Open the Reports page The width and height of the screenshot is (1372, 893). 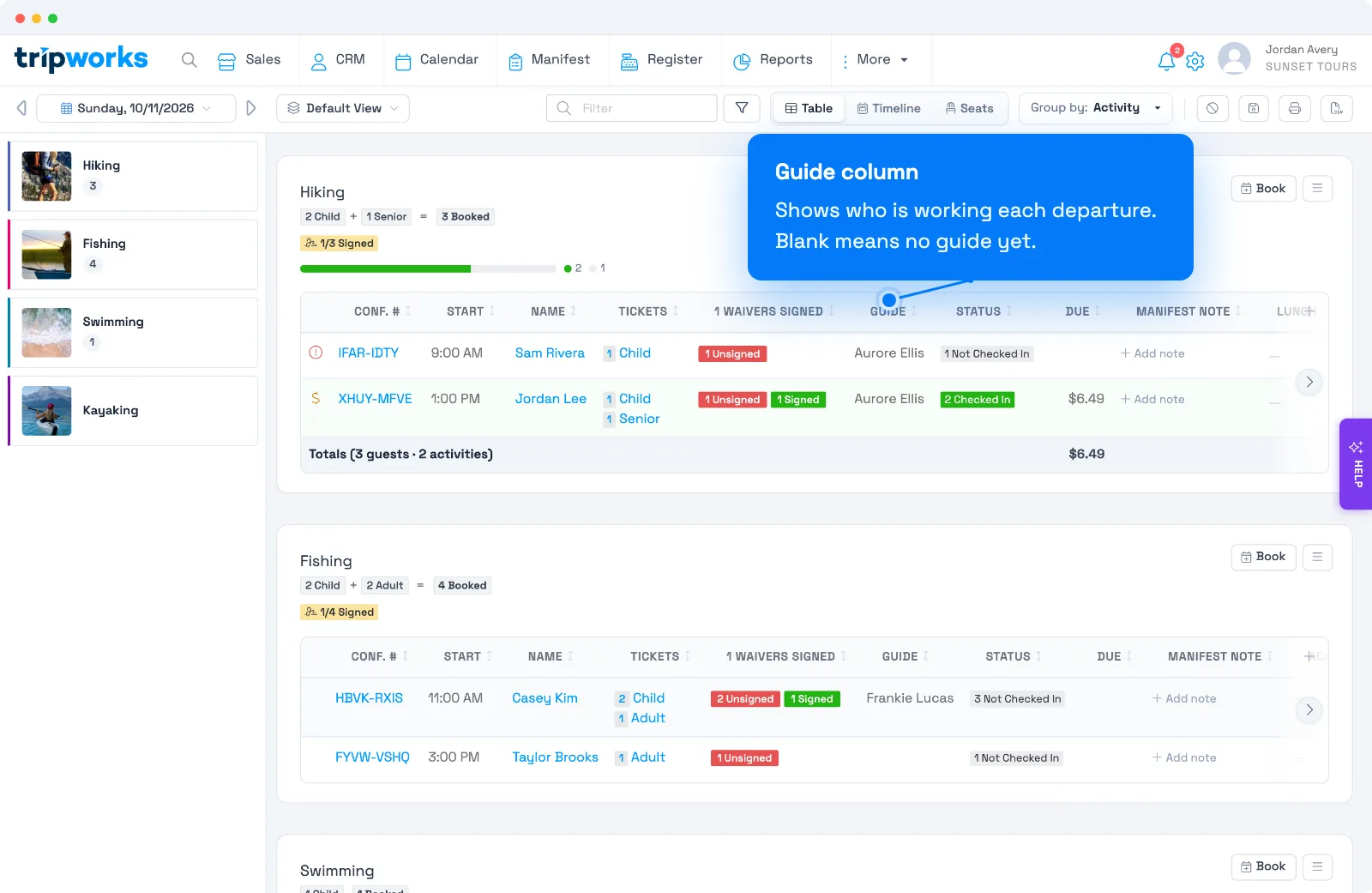(773, 60)
